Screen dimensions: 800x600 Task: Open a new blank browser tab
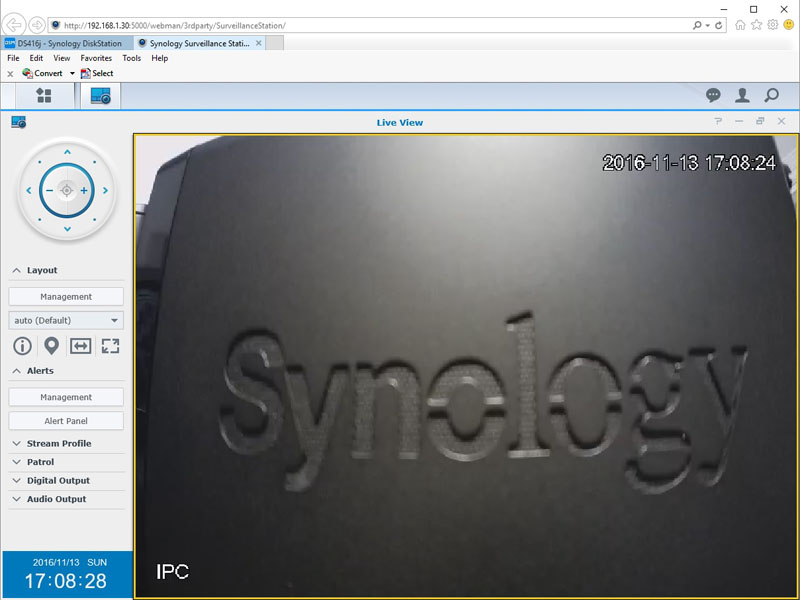[x=275, y=43]
